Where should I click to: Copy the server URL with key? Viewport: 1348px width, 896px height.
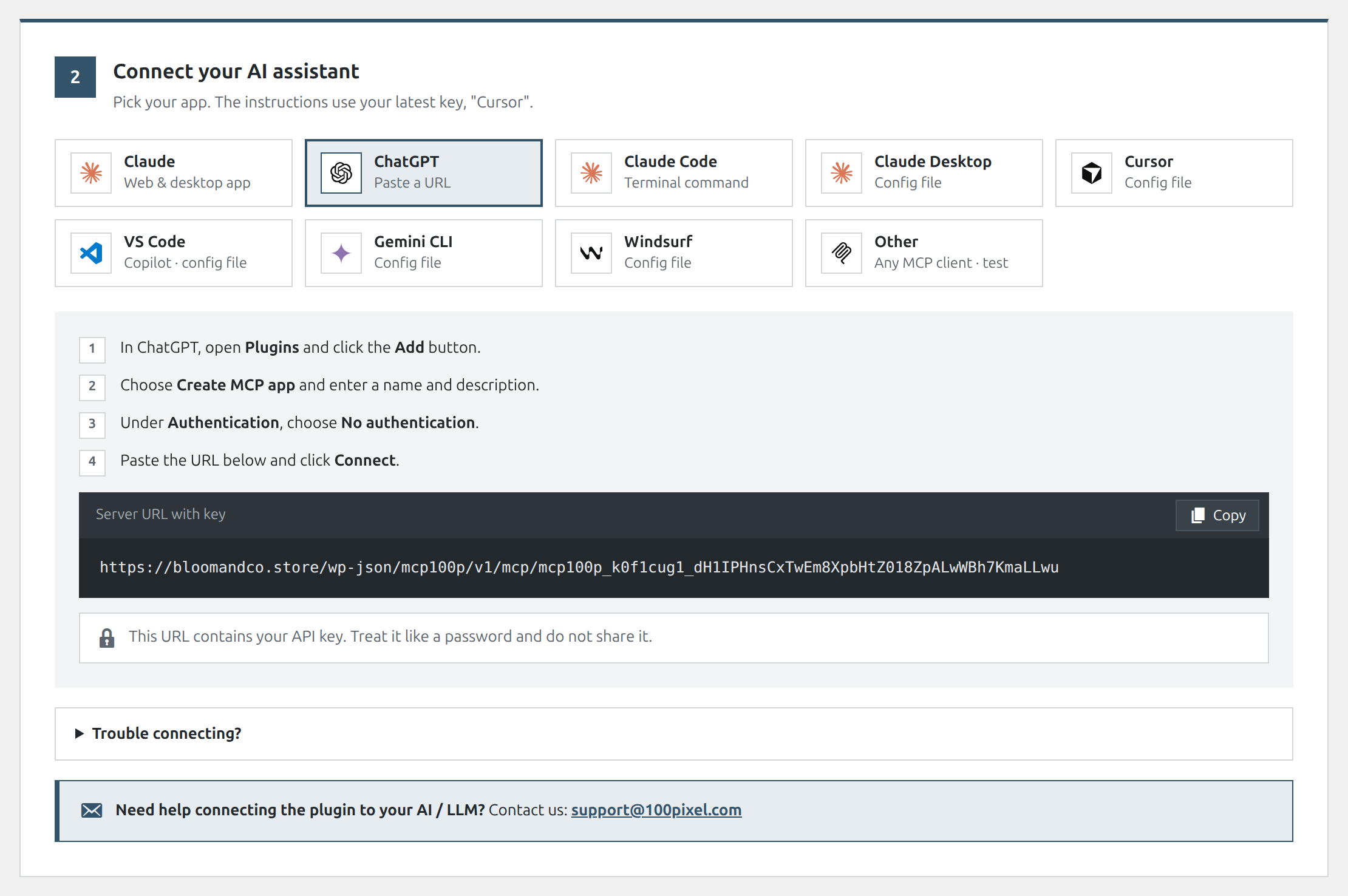[1217, 515]
